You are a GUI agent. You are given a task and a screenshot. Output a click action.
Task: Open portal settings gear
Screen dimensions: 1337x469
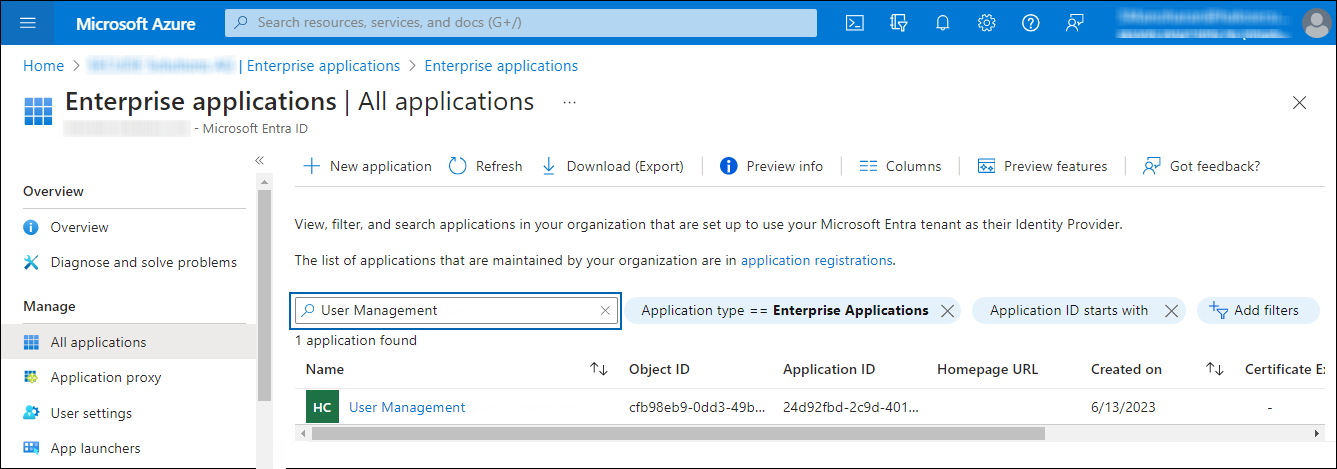point(986,23)
